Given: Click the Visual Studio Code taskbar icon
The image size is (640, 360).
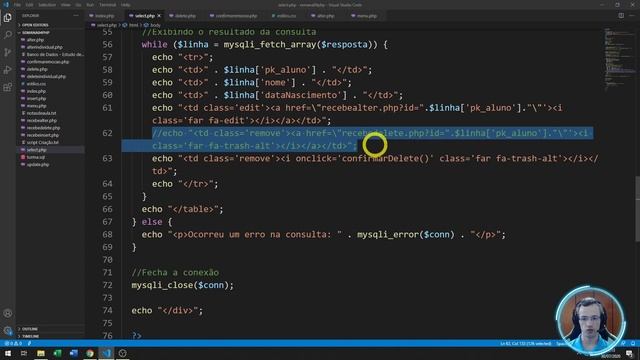Looking at the screenshot, I should [106, 353].
